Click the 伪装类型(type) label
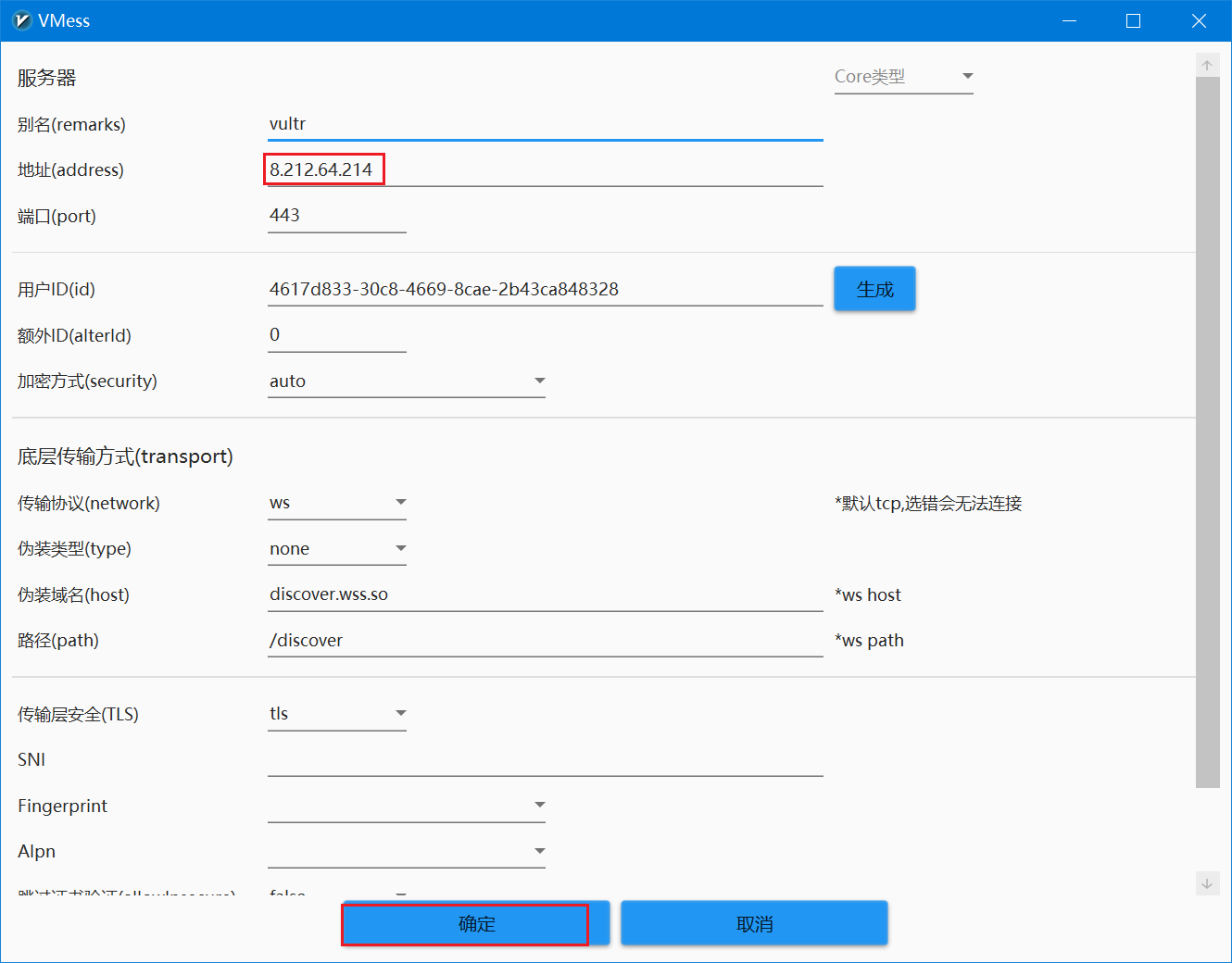 74,548
